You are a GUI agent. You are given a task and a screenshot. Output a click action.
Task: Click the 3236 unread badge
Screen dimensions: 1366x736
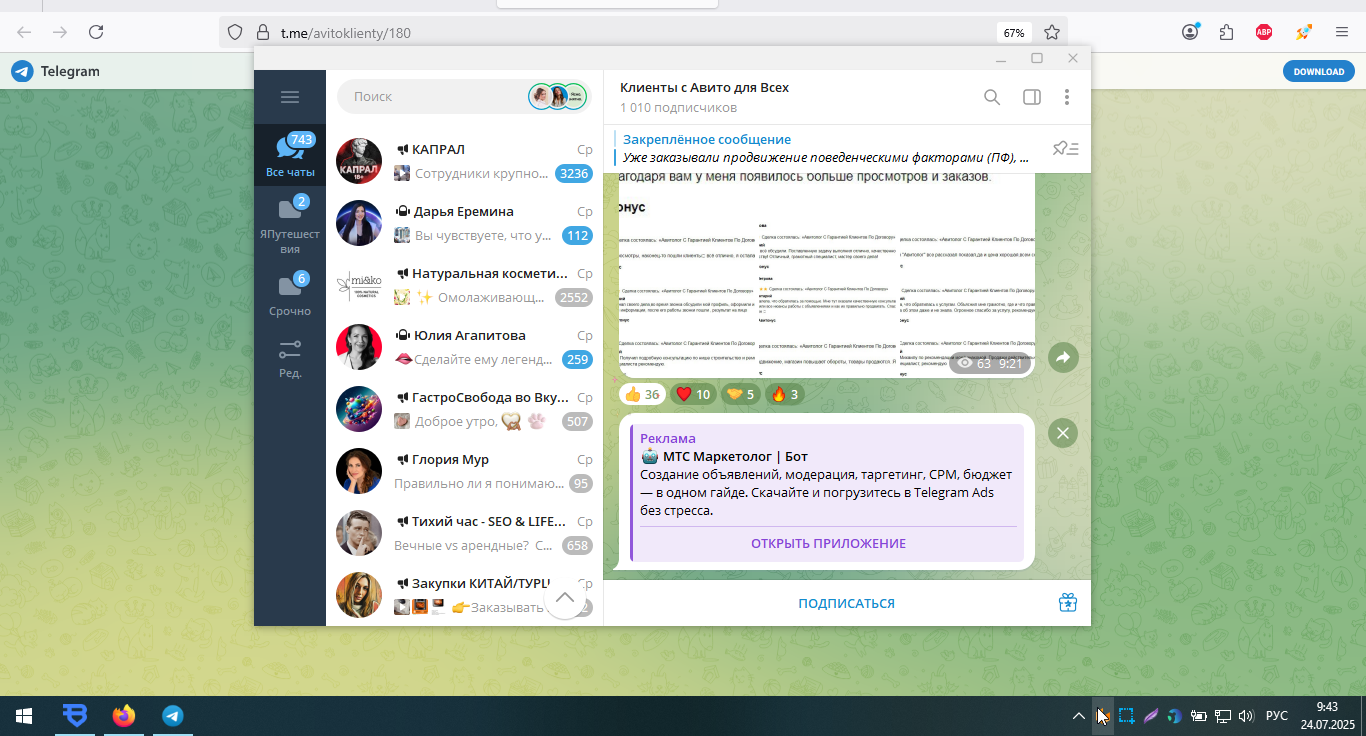point(574,173)
